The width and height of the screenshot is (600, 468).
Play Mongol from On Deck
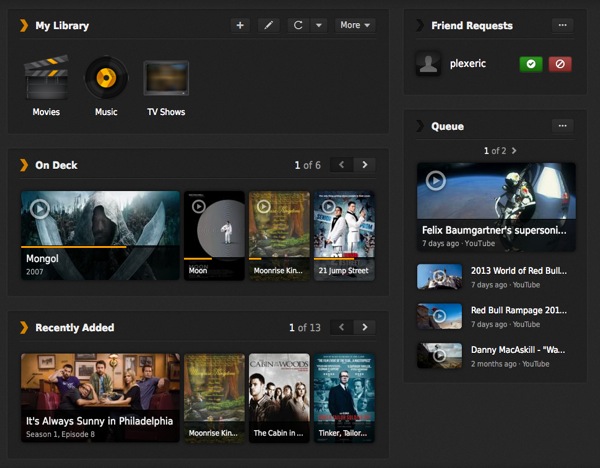coord(39,209)
